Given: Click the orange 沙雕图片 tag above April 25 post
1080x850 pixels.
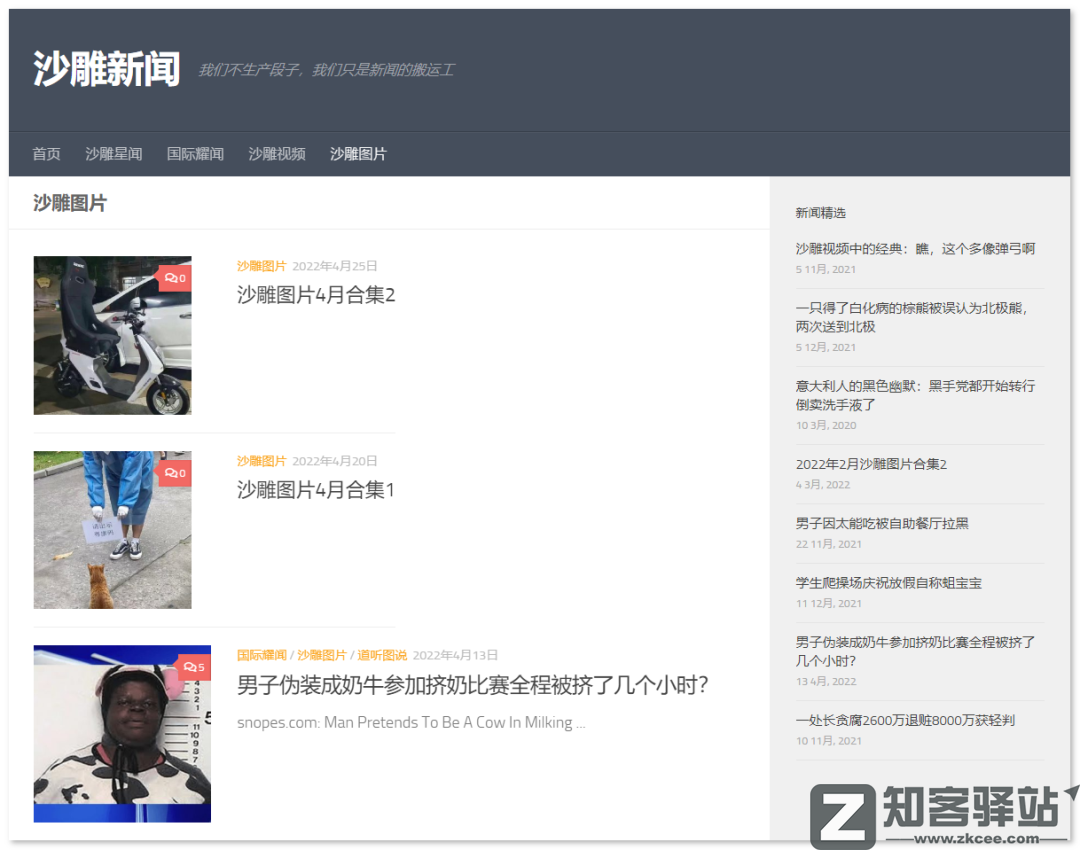Looking at the screenshot, I should point(261,266).
